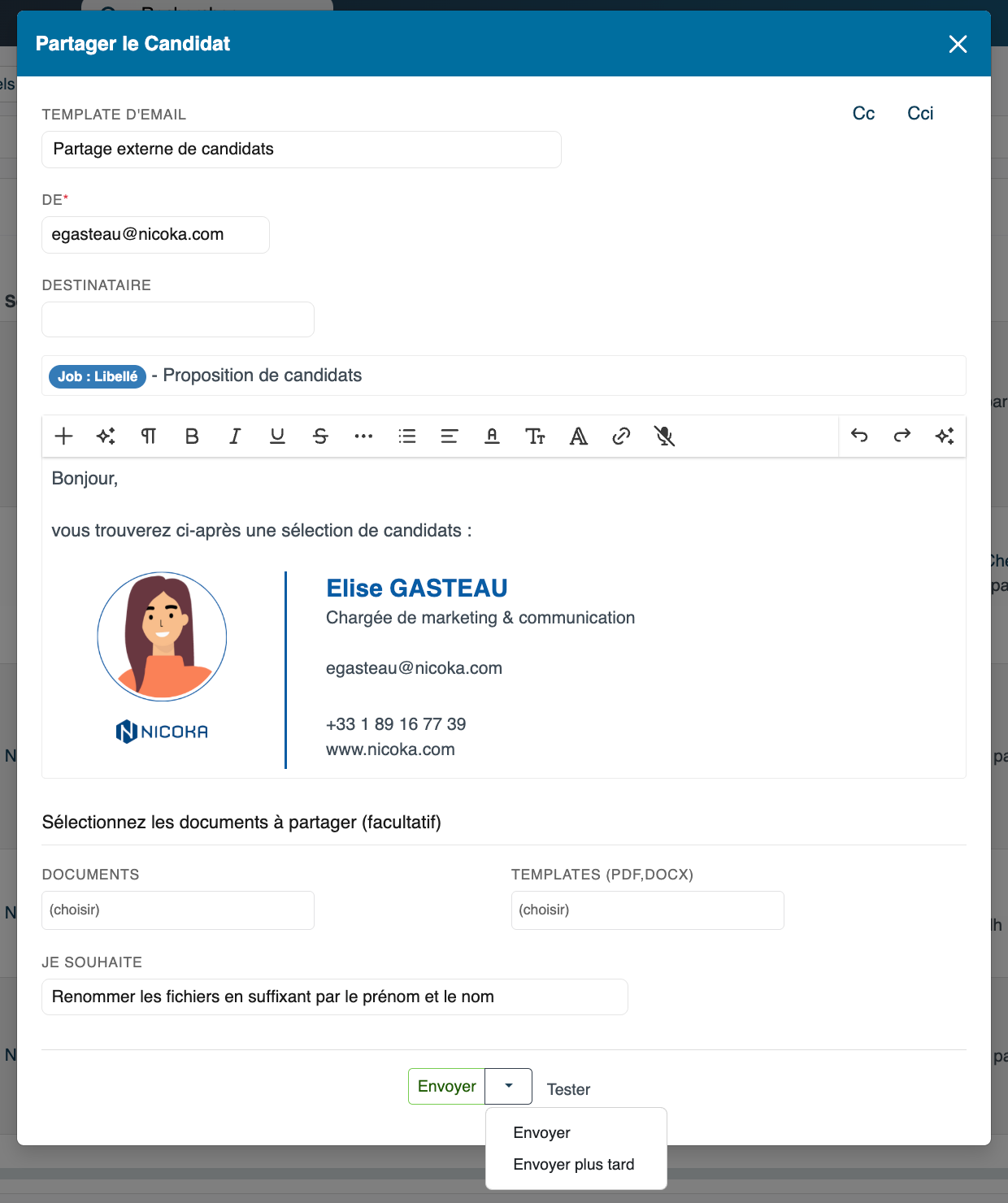Open the paragraph format tool
The width and height of the screenshot is (1008, 1203).
coord(149,436)
